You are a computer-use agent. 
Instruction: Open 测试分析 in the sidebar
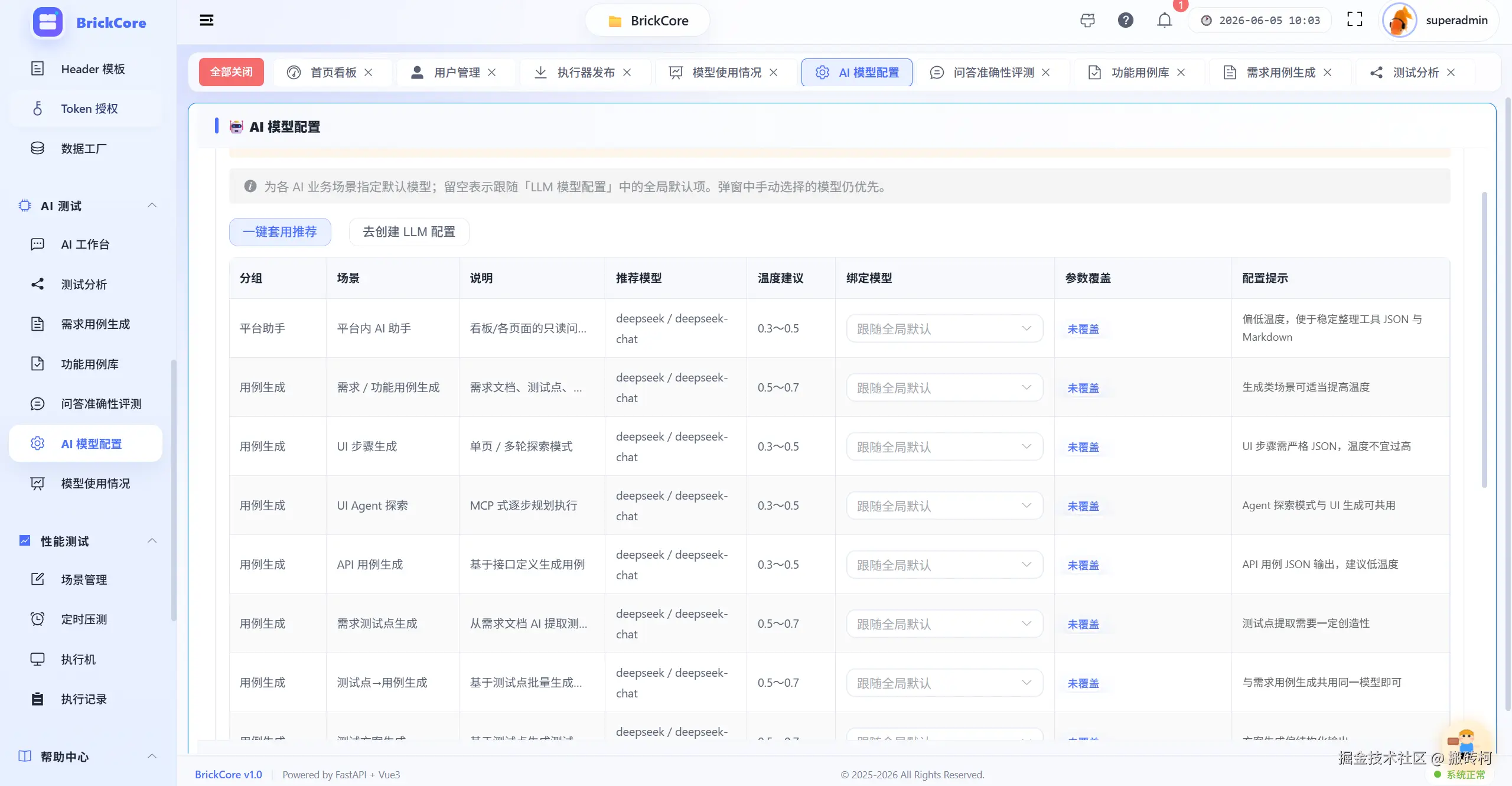[x=86, y=285]
